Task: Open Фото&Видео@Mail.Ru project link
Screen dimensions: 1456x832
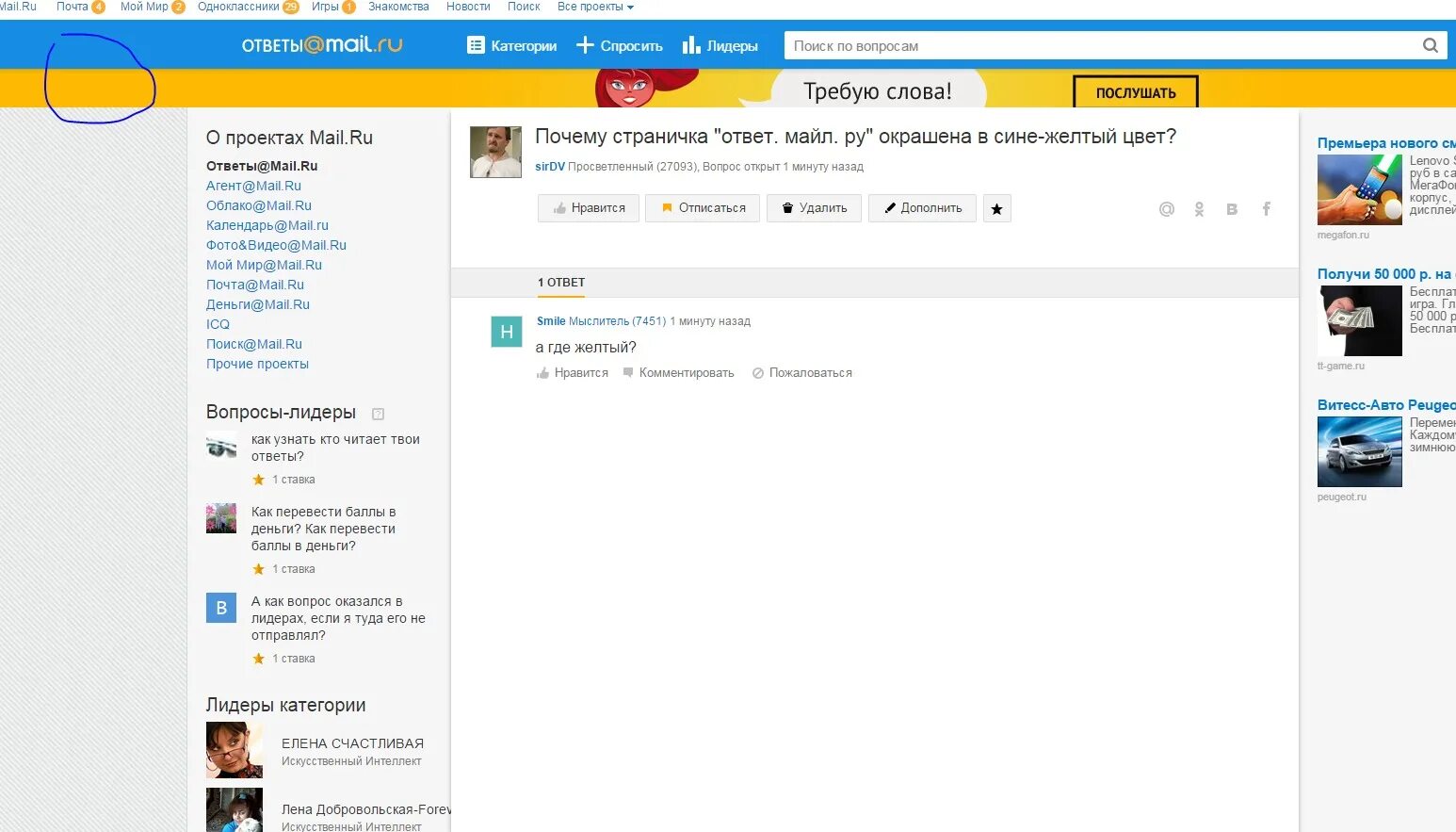Action: [x=276, y=245]
